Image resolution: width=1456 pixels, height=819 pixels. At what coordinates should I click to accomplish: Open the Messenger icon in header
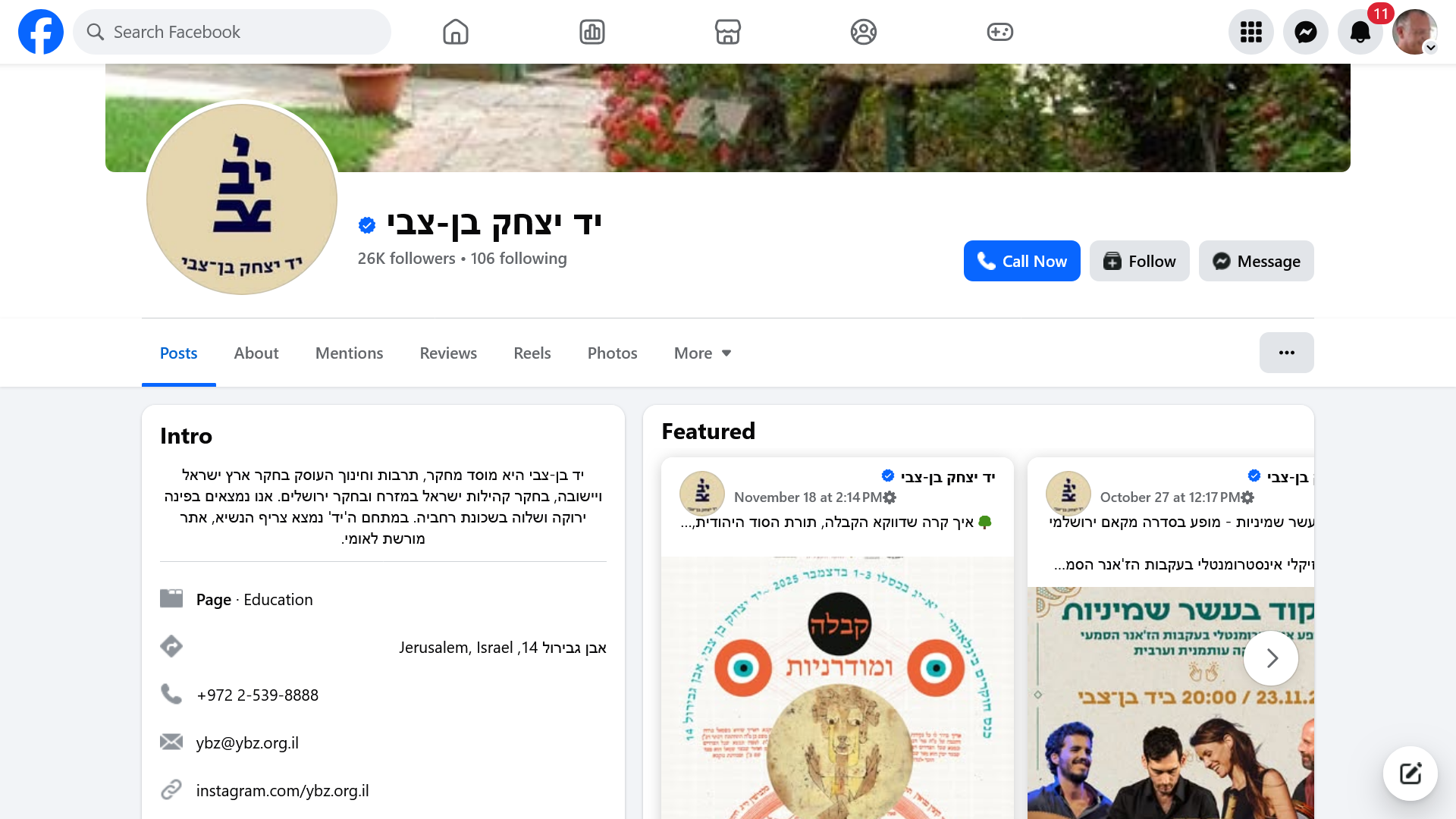coord(1305,32)
